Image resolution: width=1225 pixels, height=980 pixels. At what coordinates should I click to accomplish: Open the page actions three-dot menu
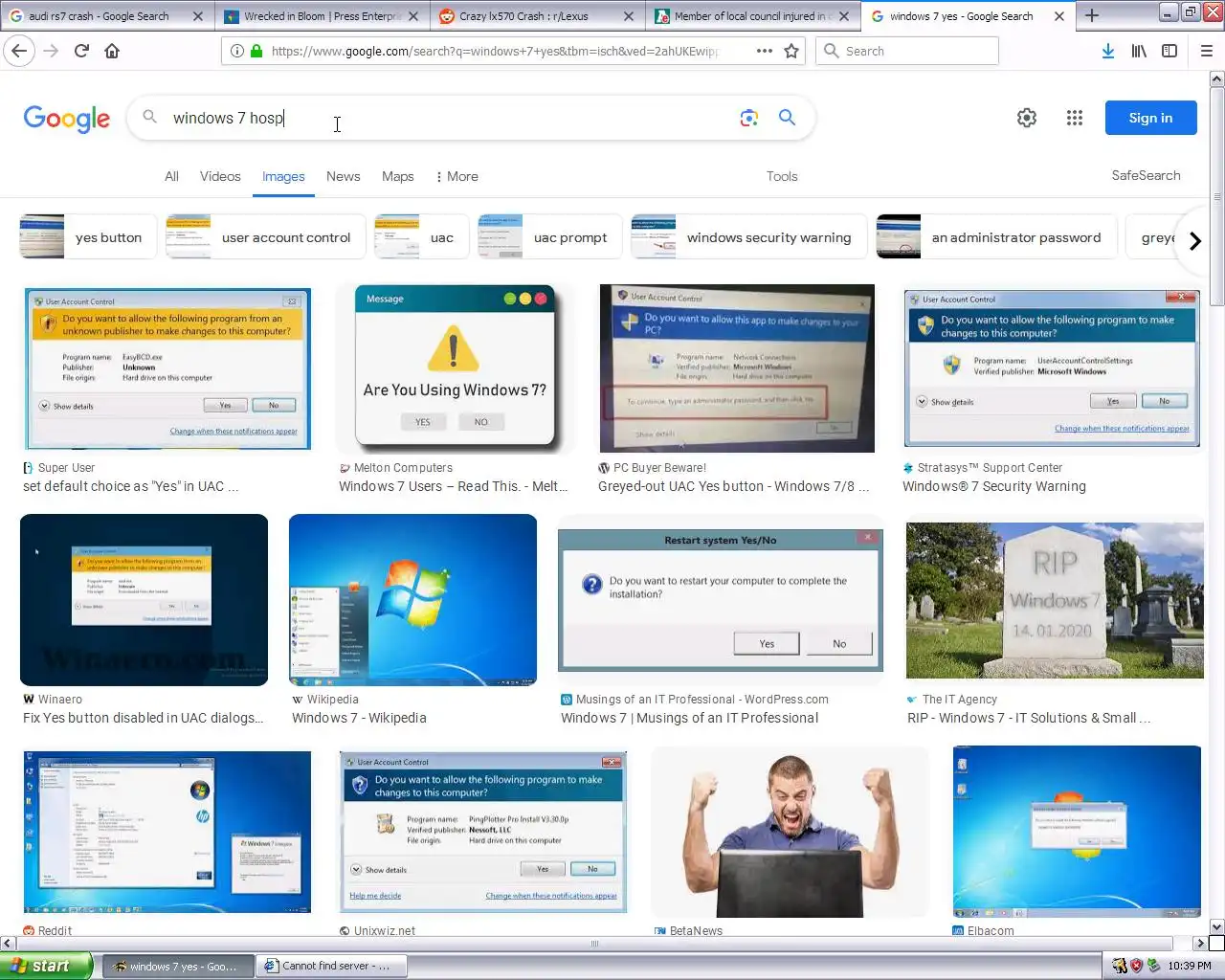tap(765, 51)
